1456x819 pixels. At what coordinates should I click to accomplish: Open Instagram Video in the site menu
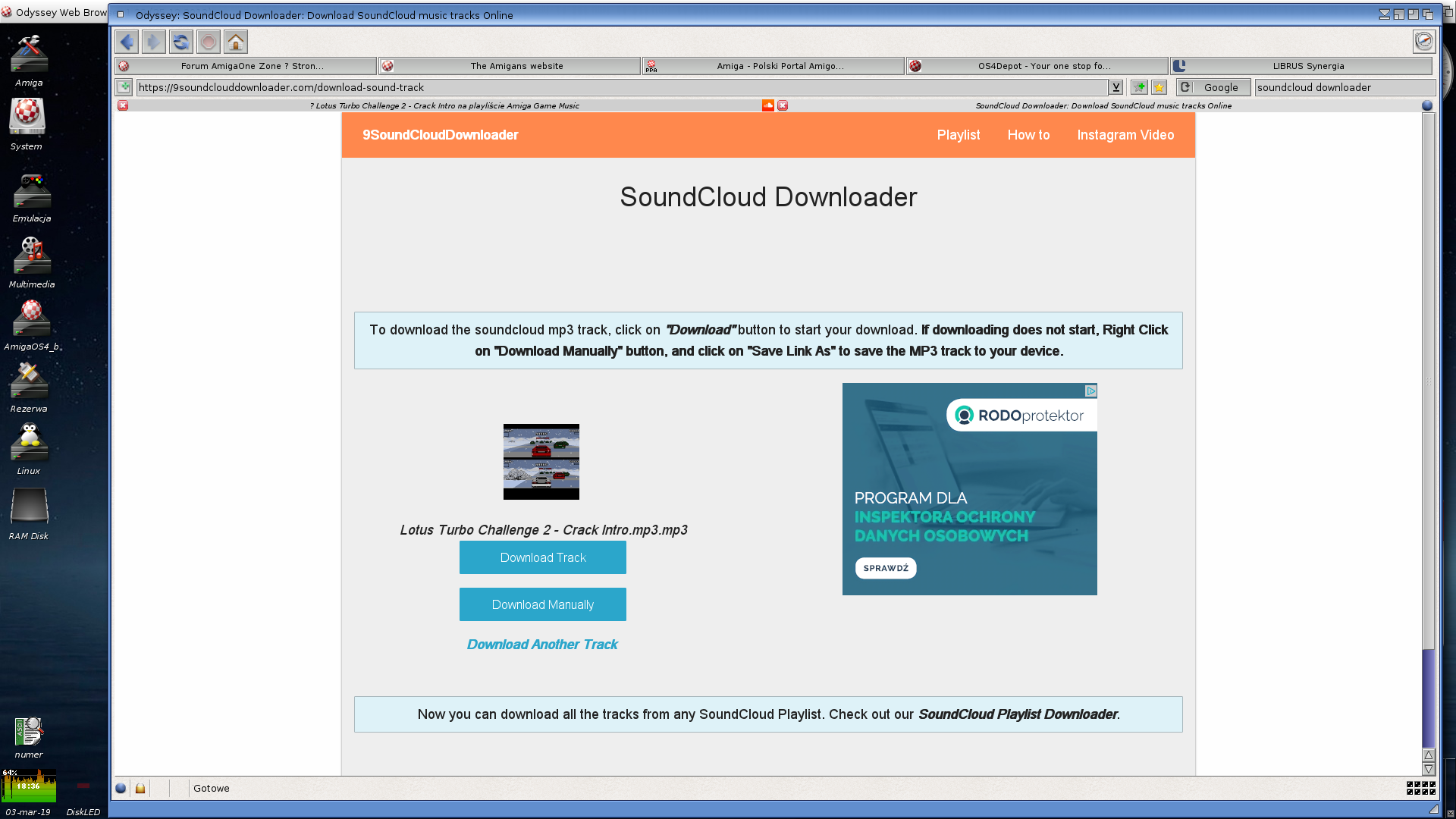click(1125, 135)
